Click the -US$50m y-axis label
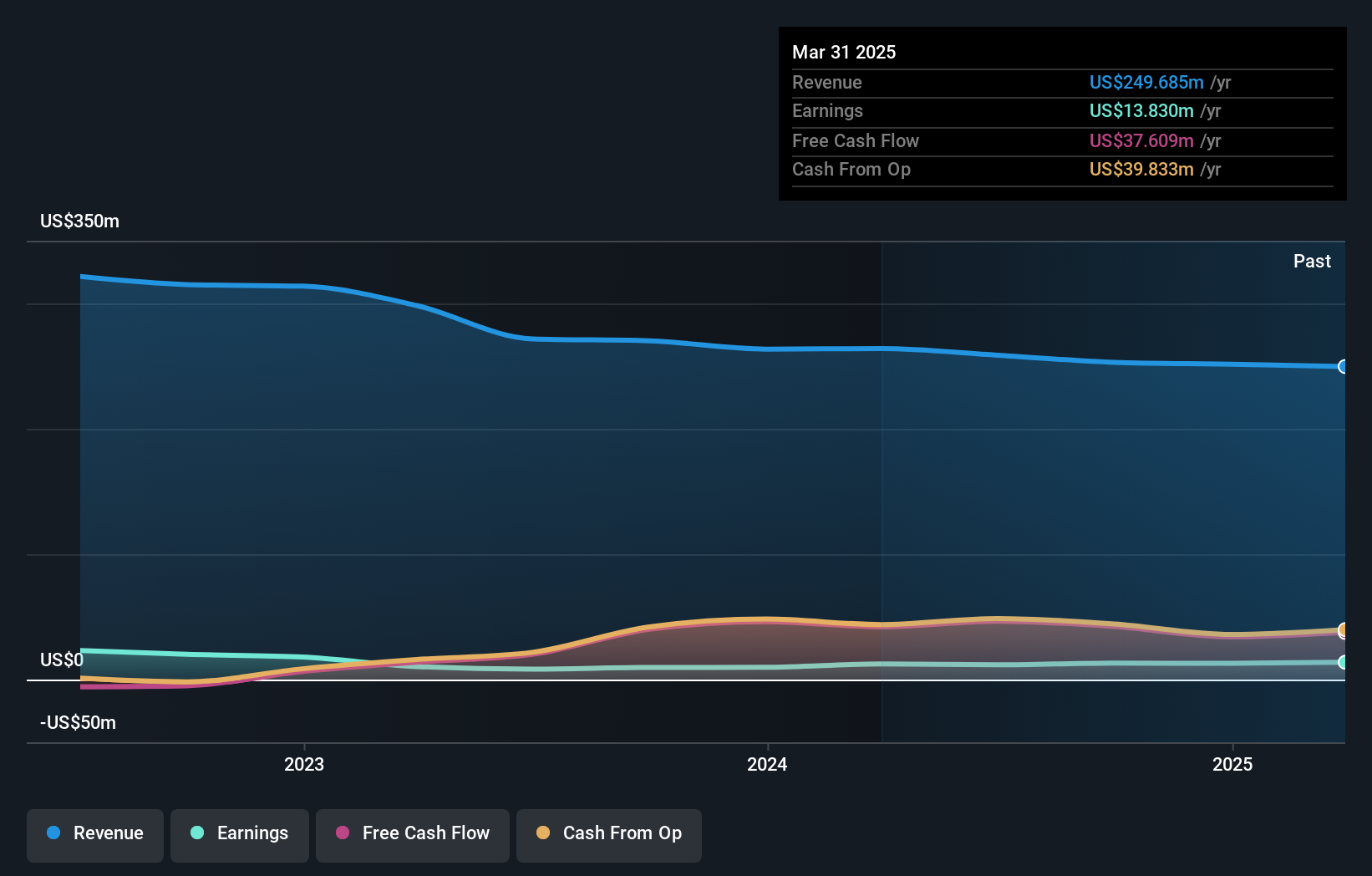 (78, 722)
